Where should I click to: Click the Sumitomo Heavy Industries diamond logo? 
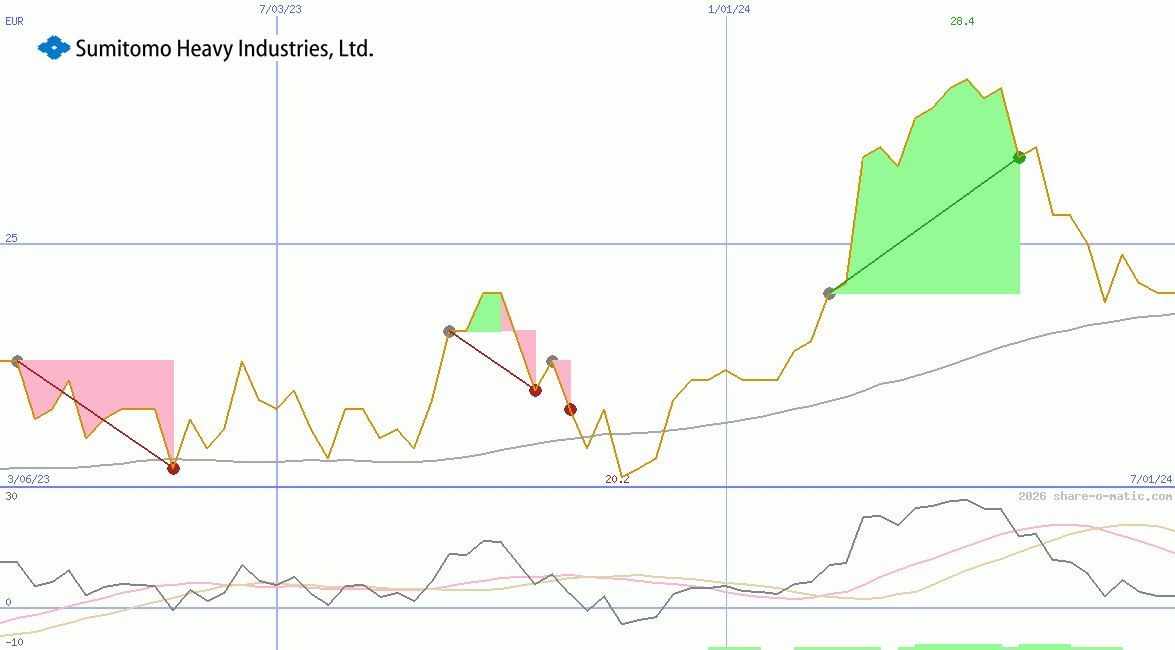(x=51, y=47)
